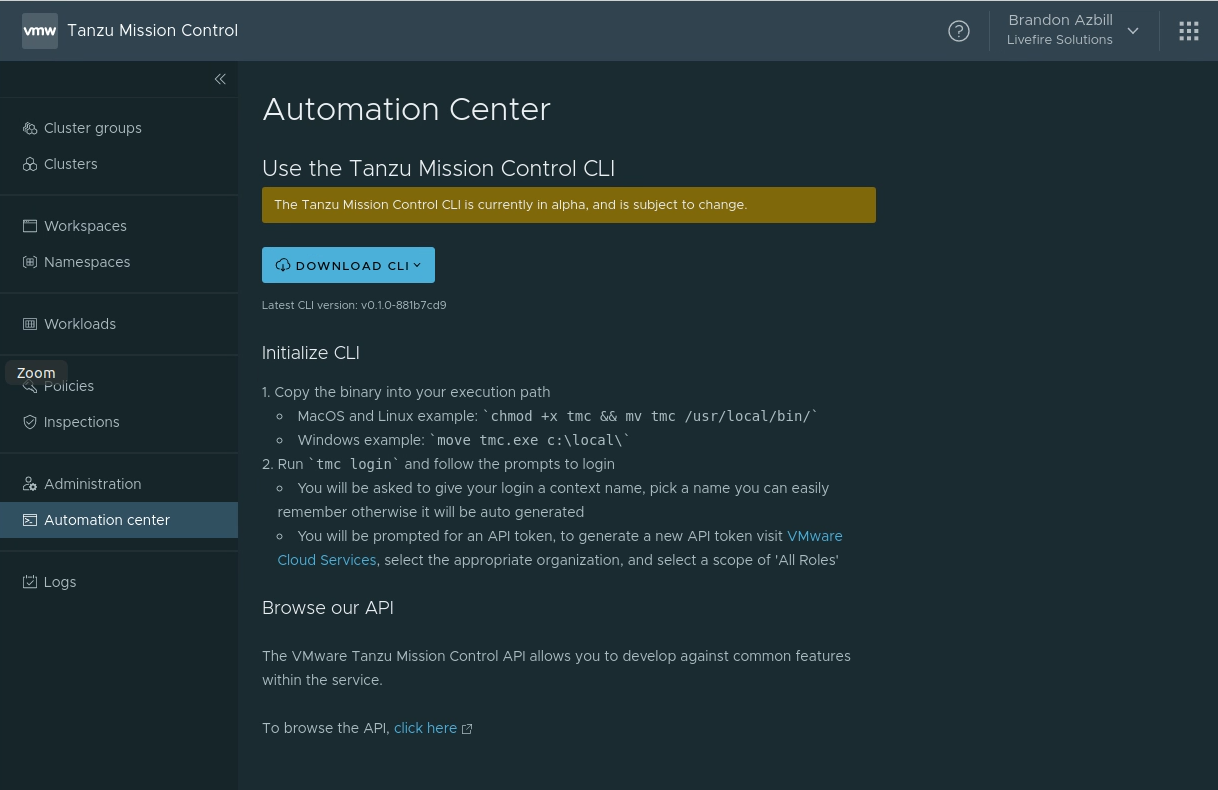Click the 'Browse our API' heading
This screenshot has height=790, width=1218.
pyautogui.click(x=328, y=608)
